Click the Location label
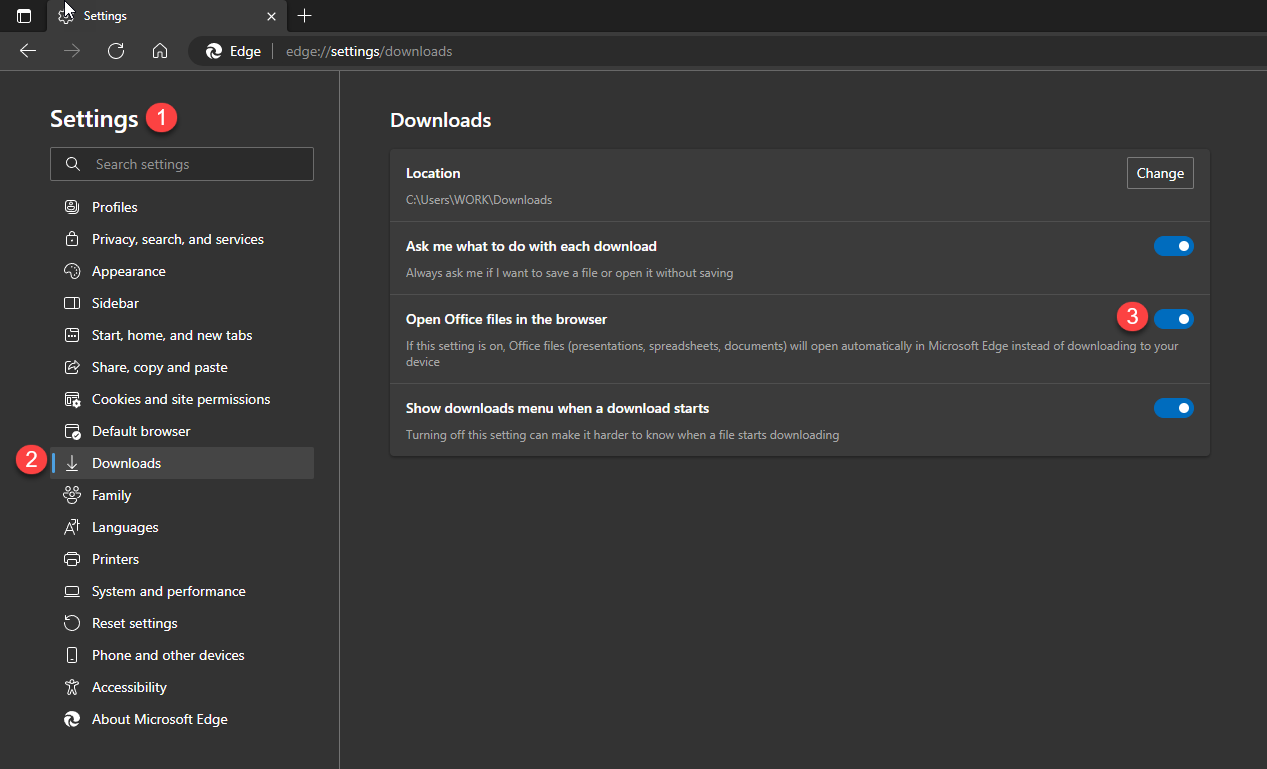This screenshot has width=1267, height=769. pos(433,173)
